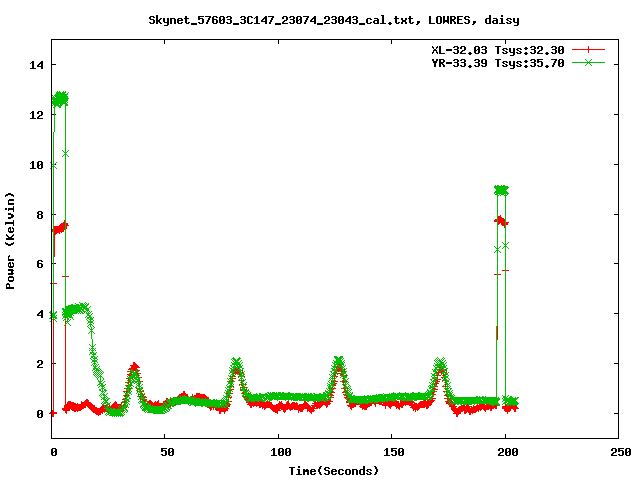The image size is (640, 480).
Task: Click y-axis tick label 8
Action: 40,215
